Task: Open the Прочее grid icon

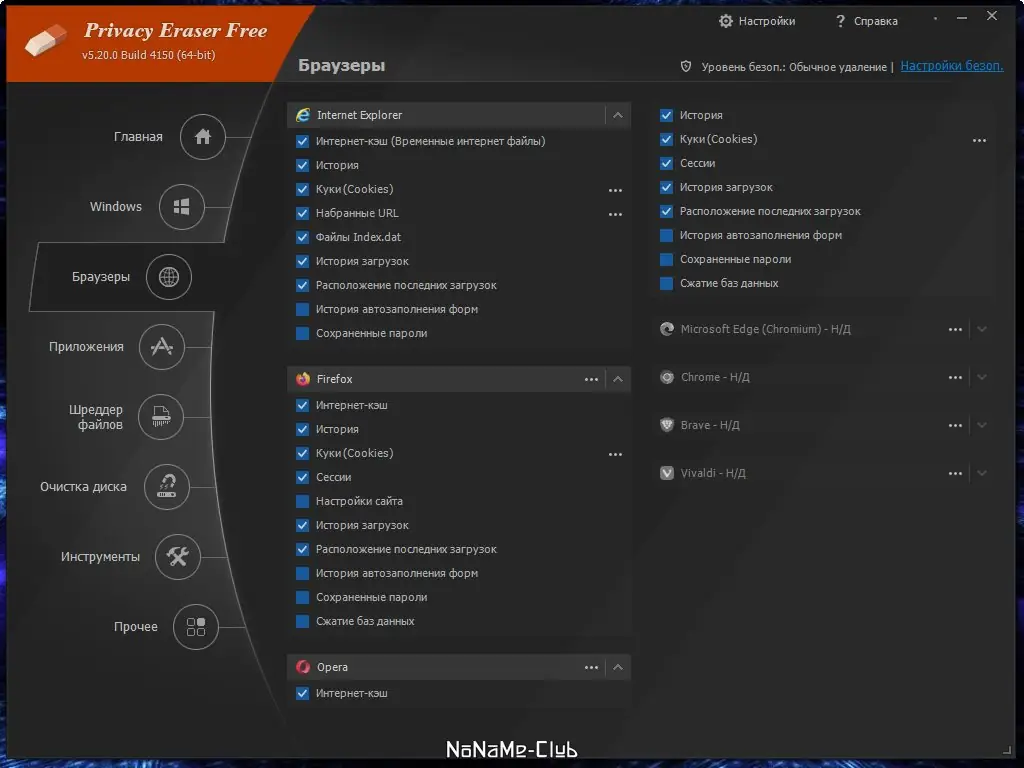Action: click(197, 627)
